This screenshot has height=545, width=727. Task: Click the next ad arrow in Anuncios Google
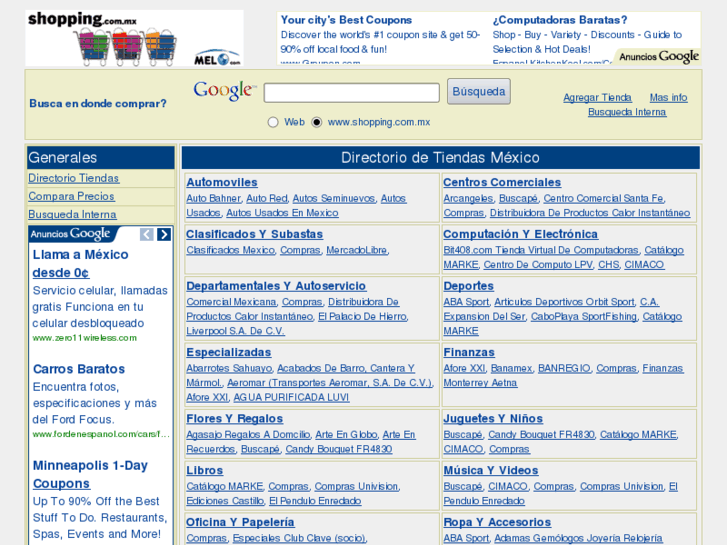tap(164, 235)
